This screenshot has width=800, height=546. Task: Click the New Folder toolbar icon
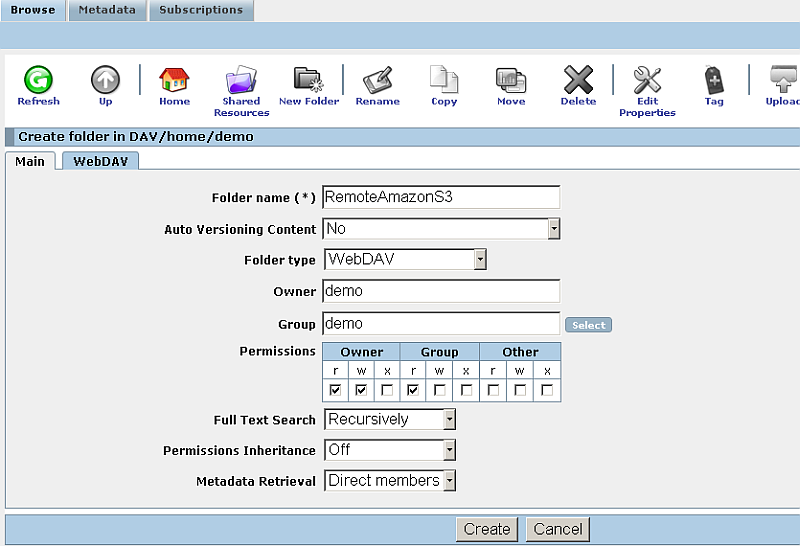click(308, 80)
